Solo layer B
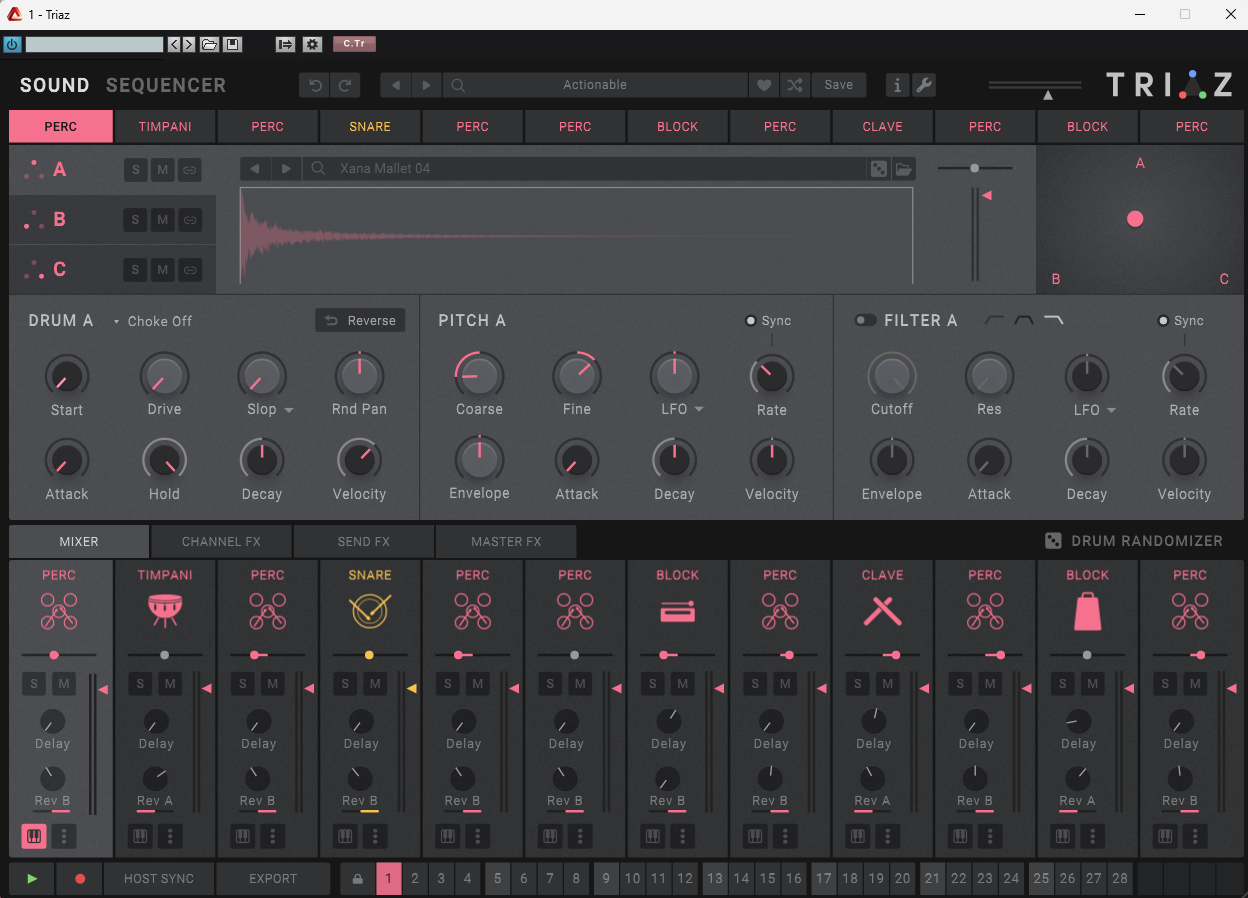This screenshot has height=898, width=1248. click(136, 220)
